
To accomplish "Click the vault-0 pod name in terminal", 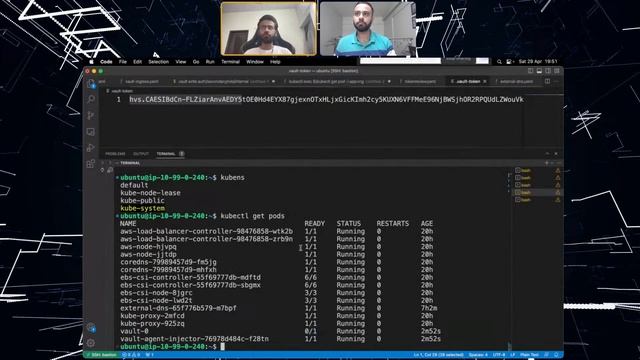I will (x=134, y=331).
